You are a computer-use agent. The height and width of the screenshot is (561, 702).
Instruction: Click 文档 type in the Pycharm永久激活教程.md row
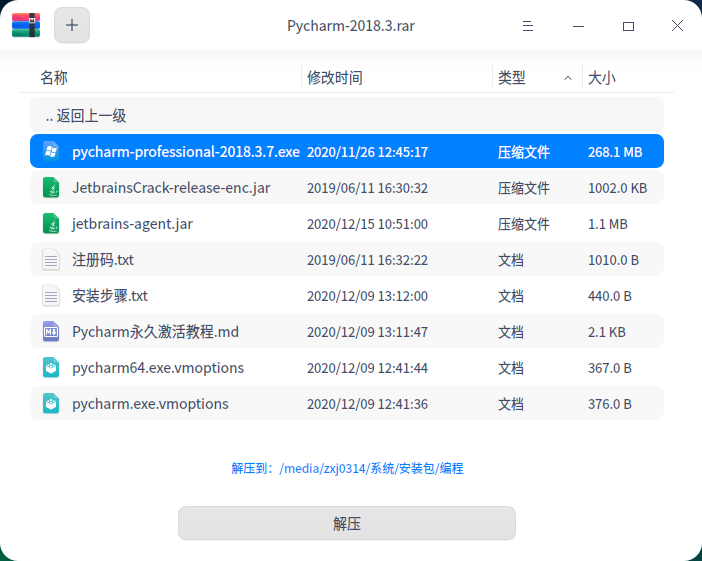click(x=511, y=332)
